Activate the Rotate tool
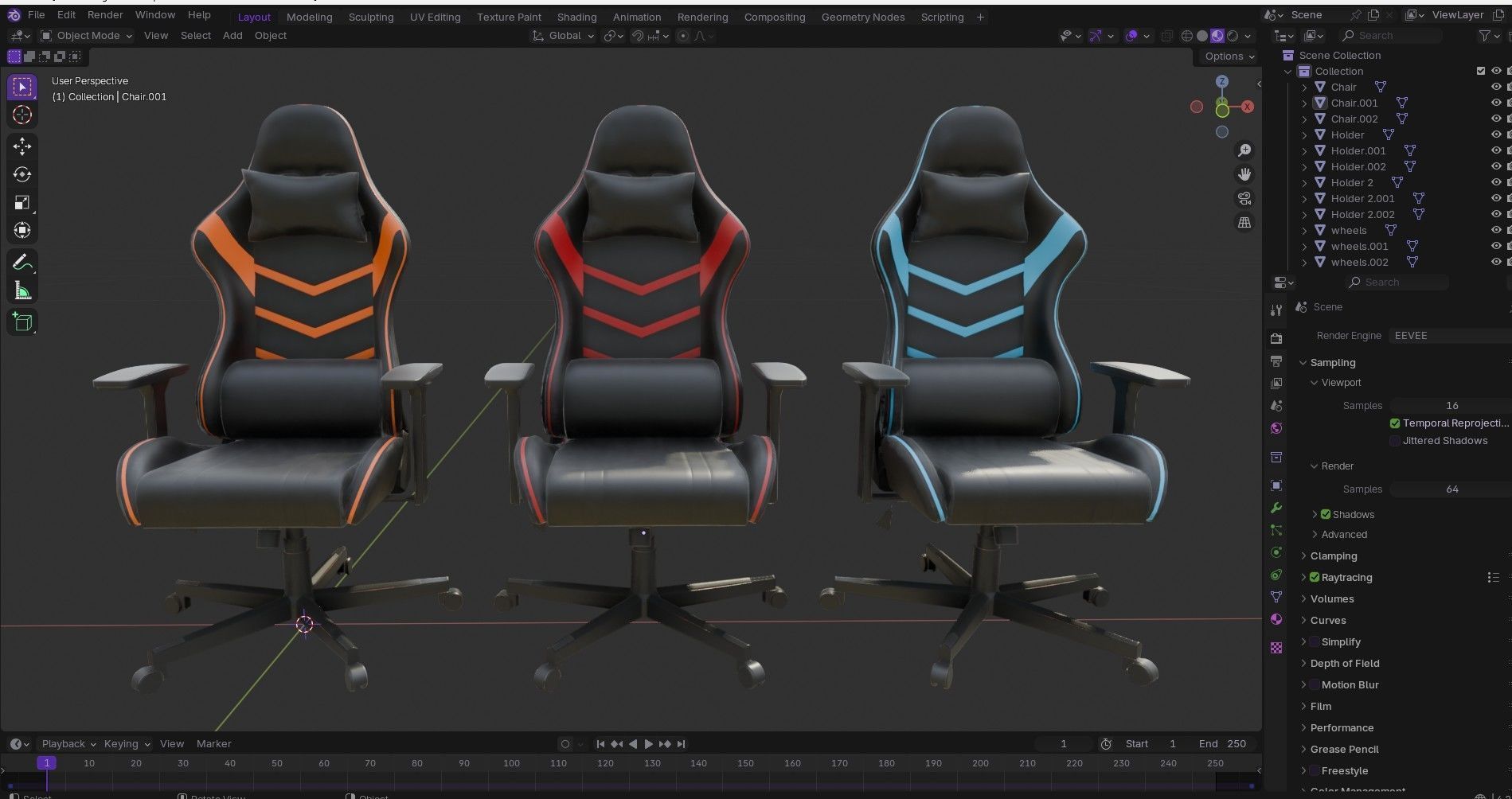1512x799 pixels. (22, 174)
